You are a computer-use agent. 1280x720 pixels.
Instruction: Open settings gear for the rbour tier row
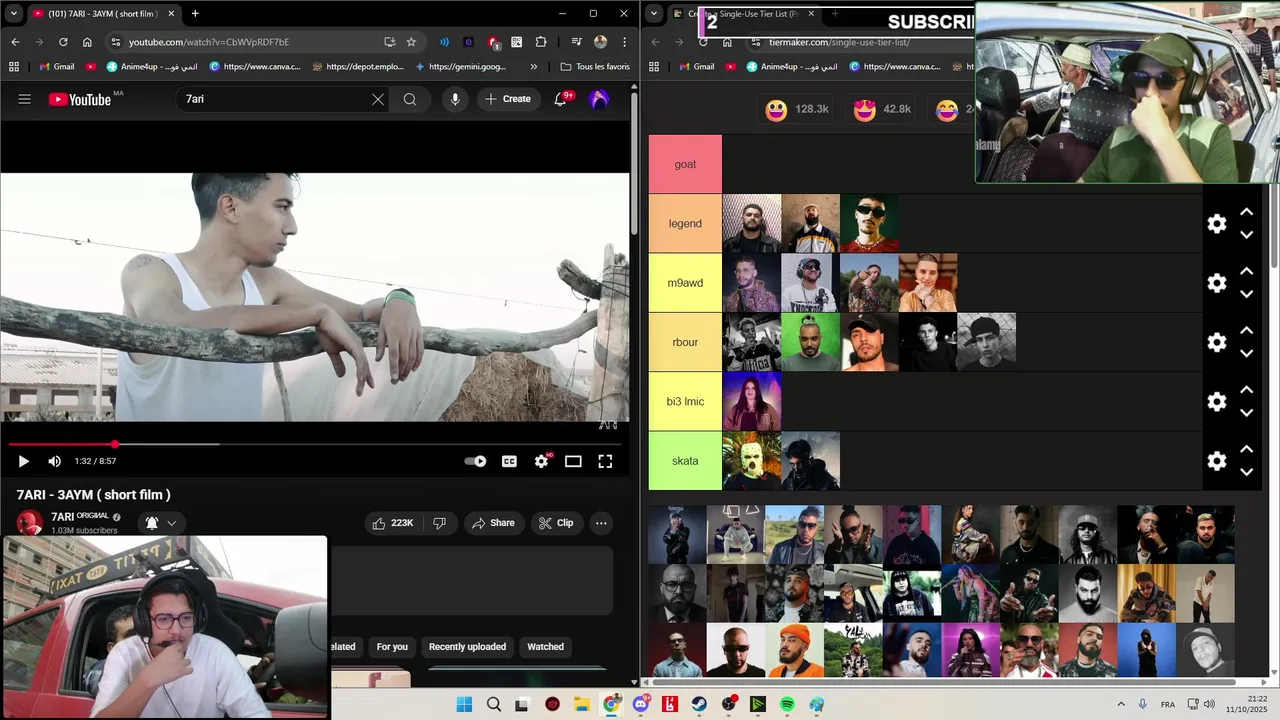[1217, 342]
